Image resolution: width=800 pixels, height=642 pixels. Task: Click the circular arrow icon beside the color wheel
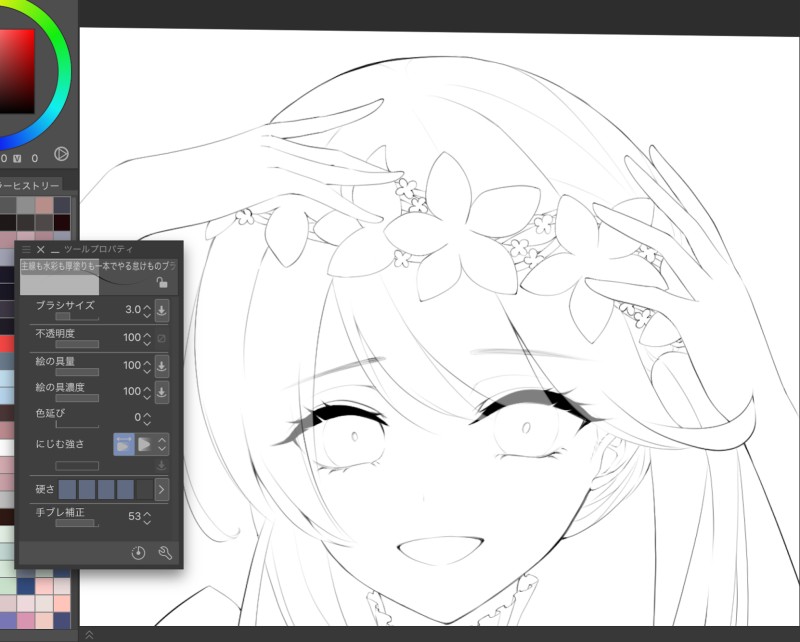click(61, 154)
